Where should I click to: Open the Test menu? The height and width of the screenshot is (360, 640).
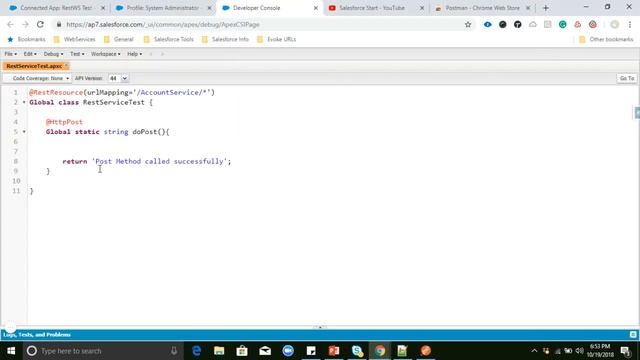pyautogui.click(x=77, y=54)
